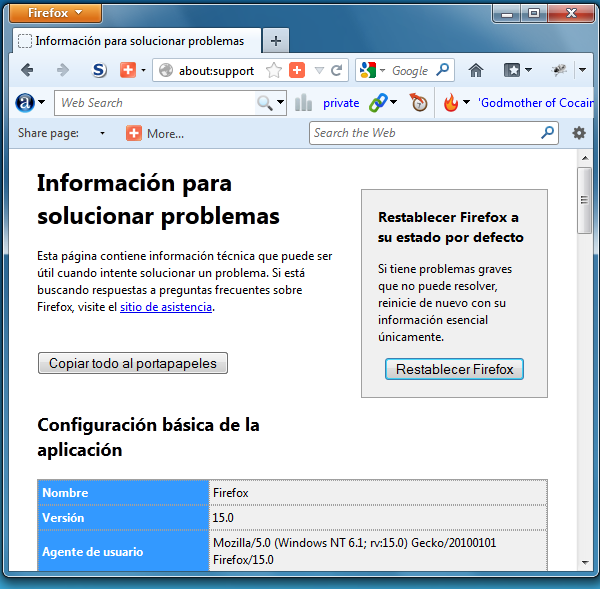The image size is (600, 590).
Task: Click the Web Search magnifier icon
Action: [x=264, y=103]
